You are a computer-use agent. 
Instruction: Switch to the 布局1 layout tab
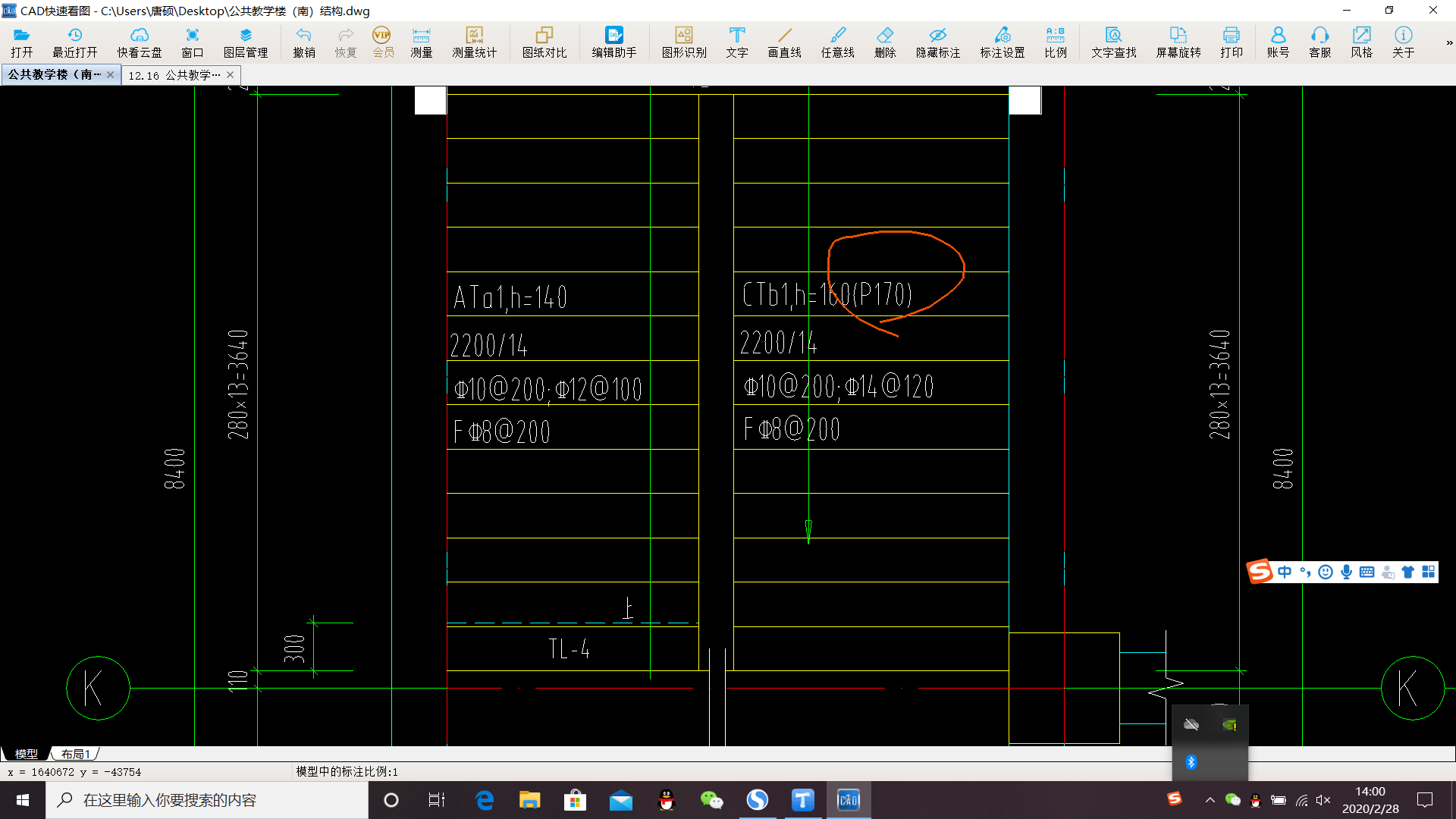tap(76, 754)
